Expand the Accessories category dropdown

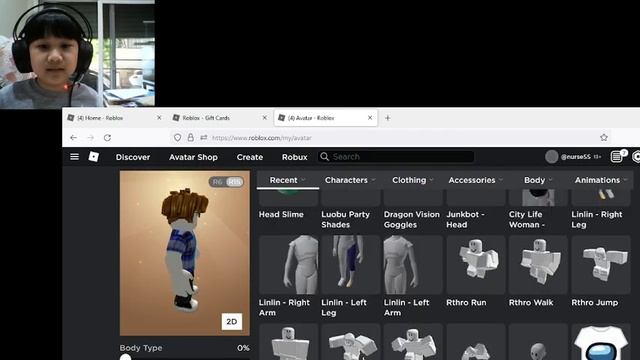[x=476, y=180]
